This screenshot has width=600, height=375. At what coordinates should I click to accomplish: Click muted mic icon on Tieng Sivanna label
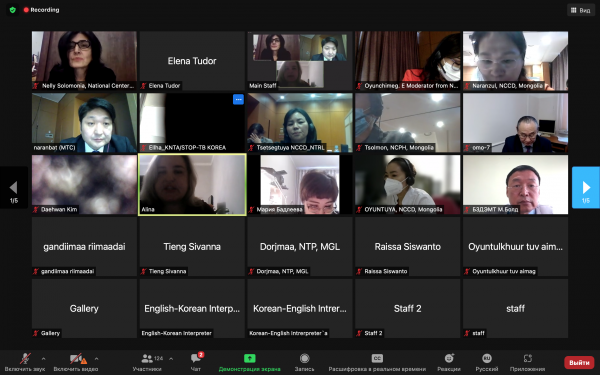coord(144,271)
